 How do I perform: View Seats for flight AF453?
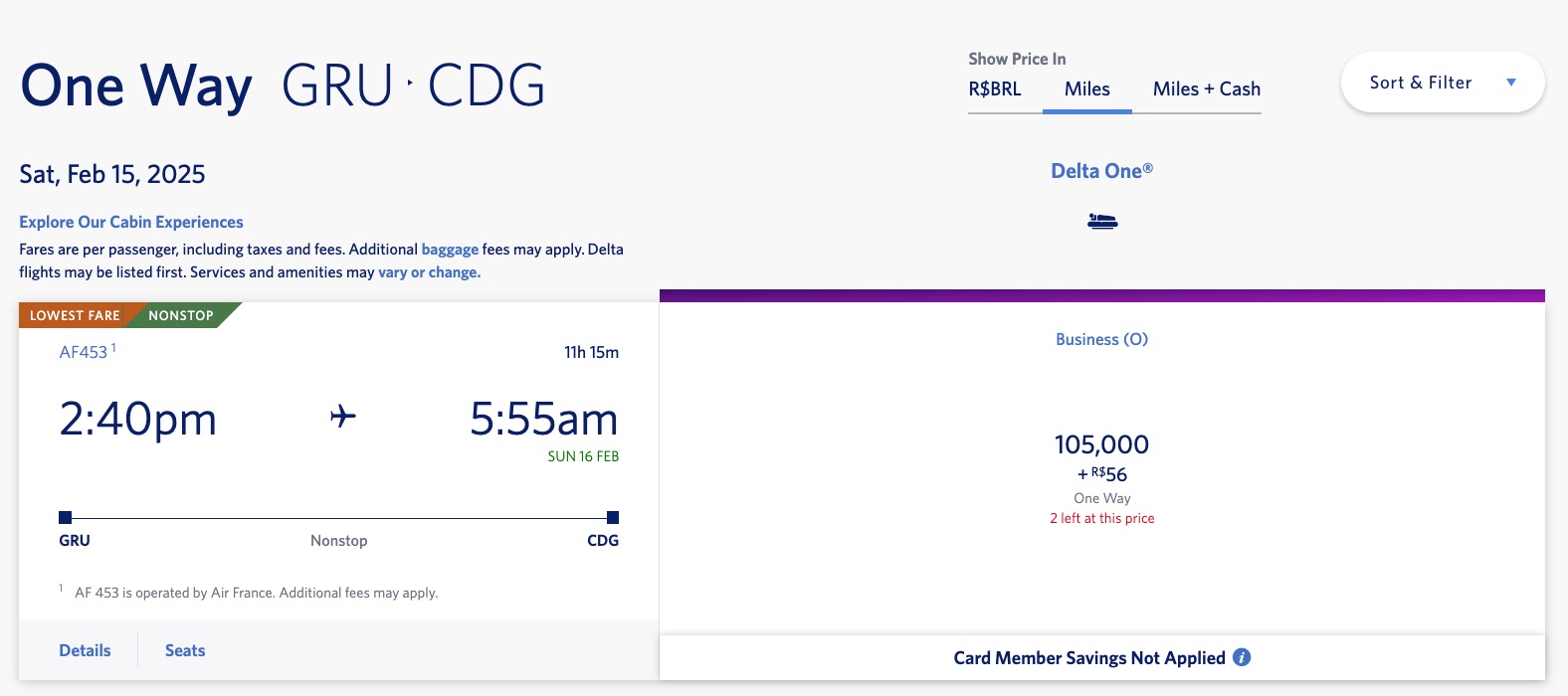pyautogui.click(x=185, y=650)
